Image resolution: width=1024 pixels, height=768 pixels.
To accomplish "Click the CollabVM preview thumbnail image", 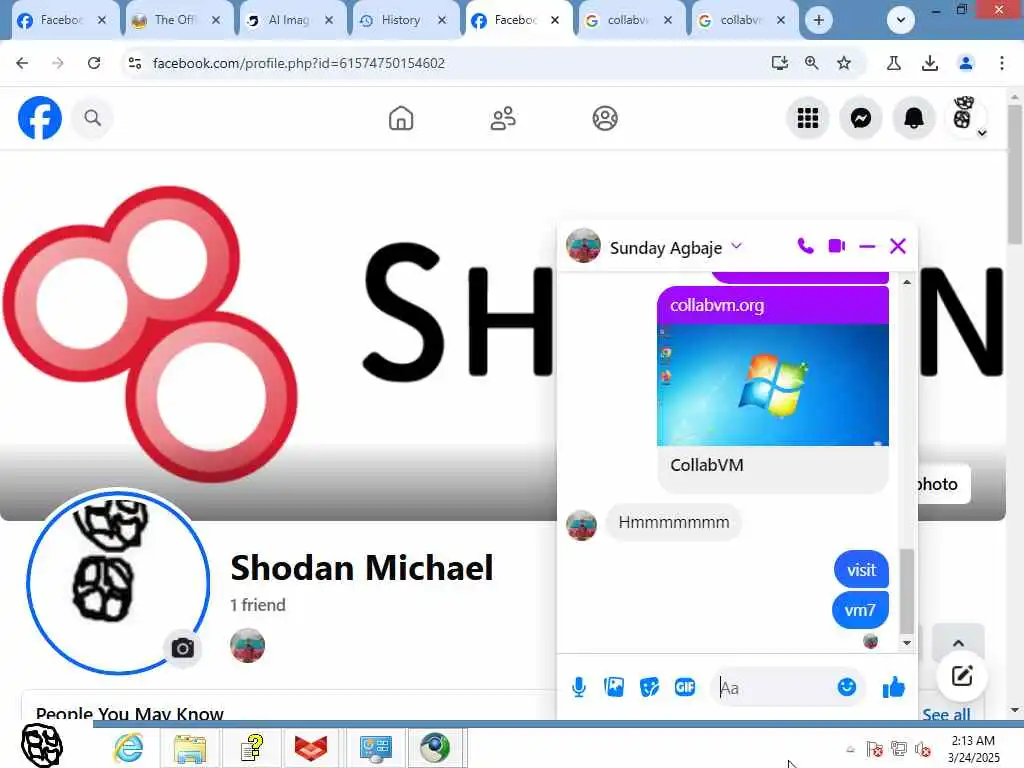I will click(773, 385).
